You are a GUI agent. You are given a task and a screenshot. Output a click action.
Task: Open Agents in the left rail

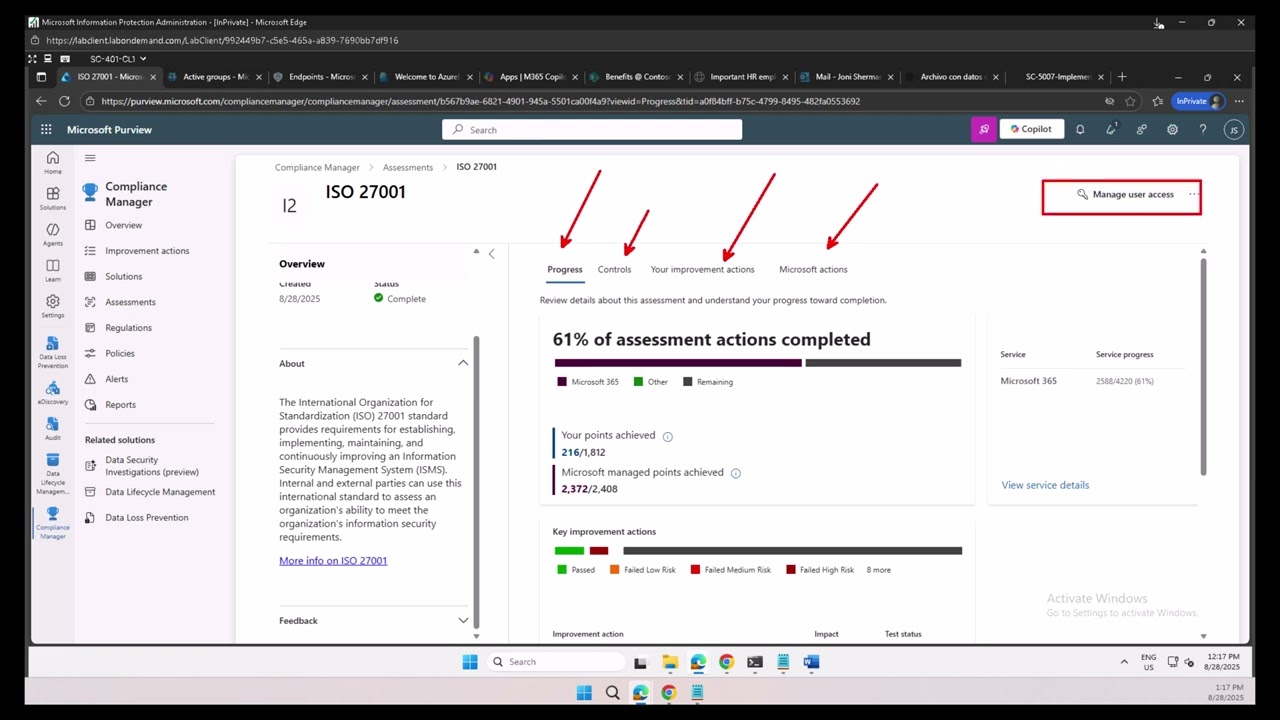(53, 234)
